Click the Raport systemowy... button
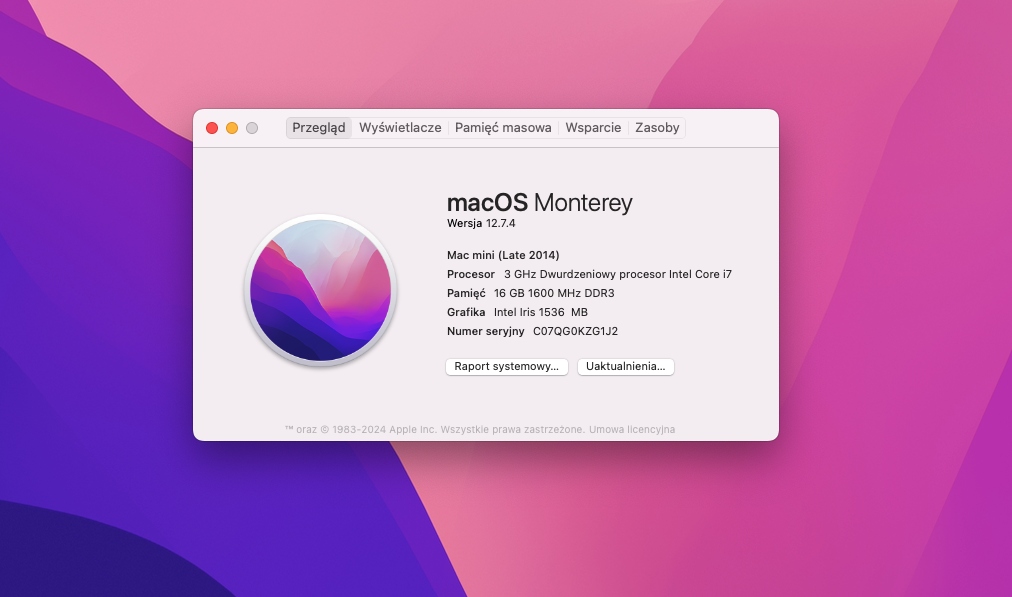Viewport: 1012px width, 597px height. [507, 367]
